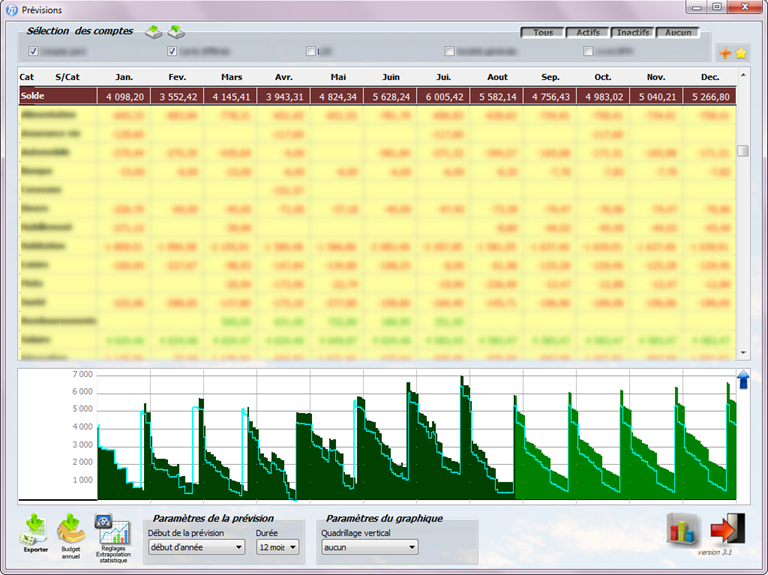Click the S/Cat column header

[x=68, y=77]
